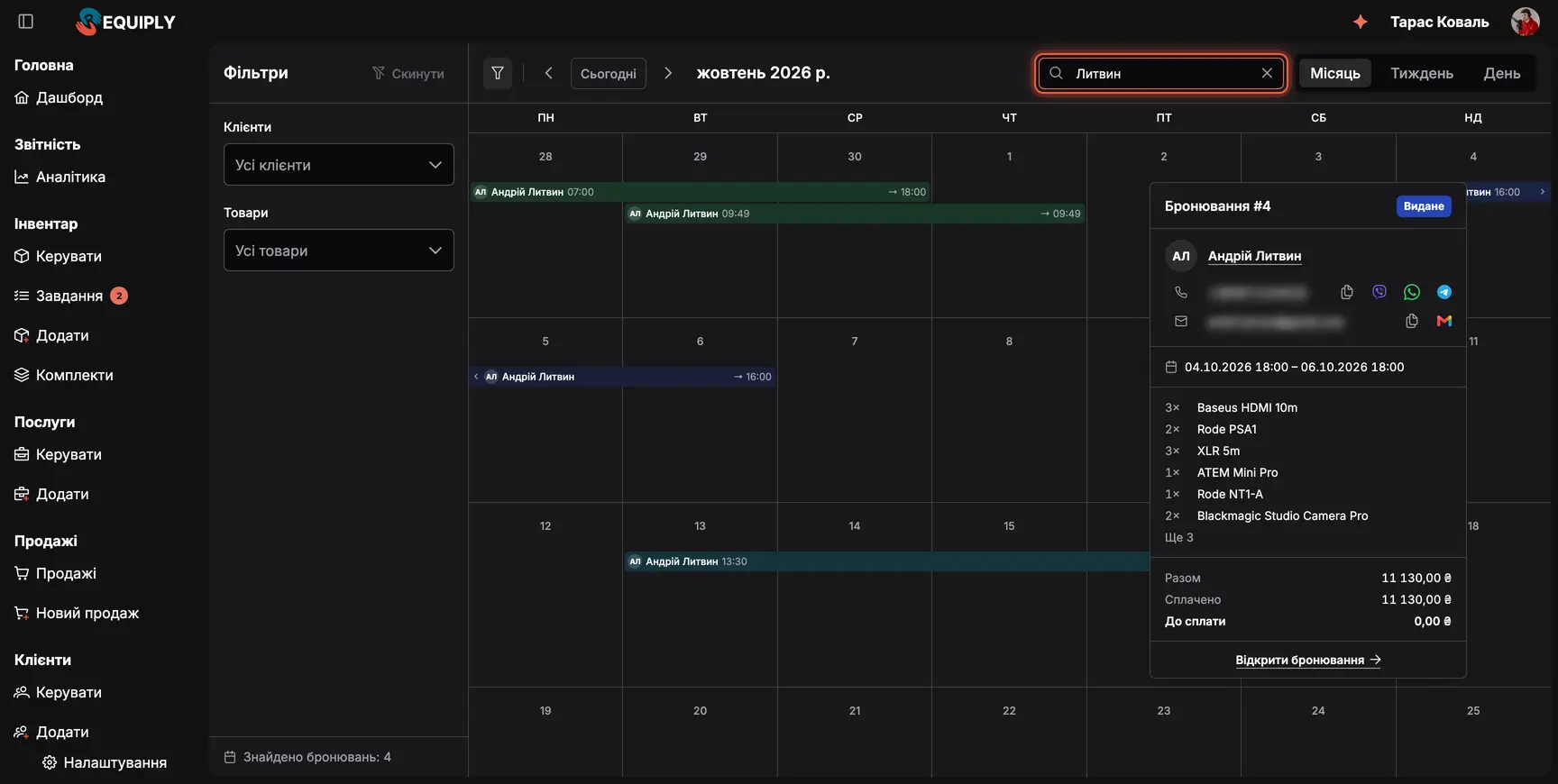Switch to the День view

click(1502, 73)
